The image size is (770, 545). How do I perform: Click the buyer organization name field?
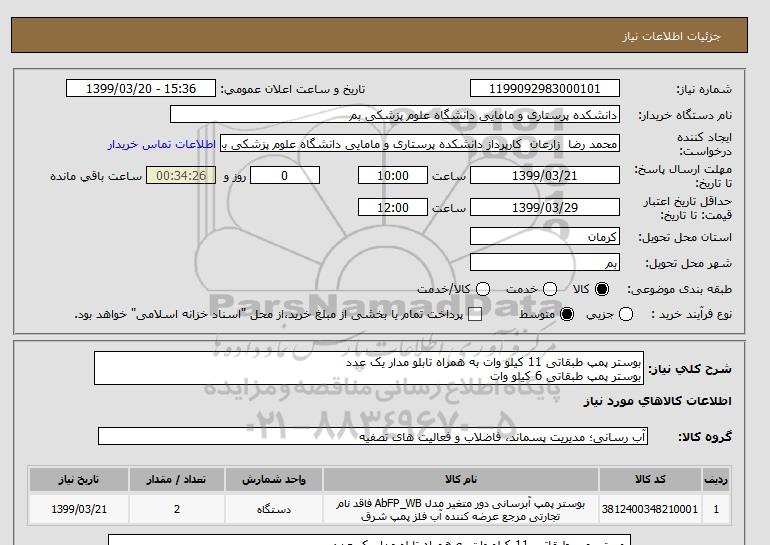point(395,114)
